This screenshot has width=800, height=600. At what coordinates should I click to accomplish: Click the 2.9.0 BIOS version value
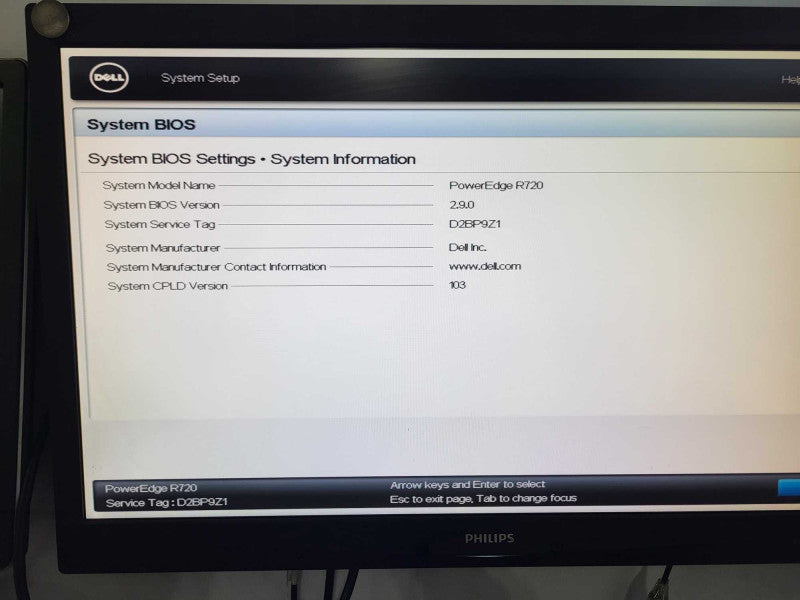coord(461,205)
